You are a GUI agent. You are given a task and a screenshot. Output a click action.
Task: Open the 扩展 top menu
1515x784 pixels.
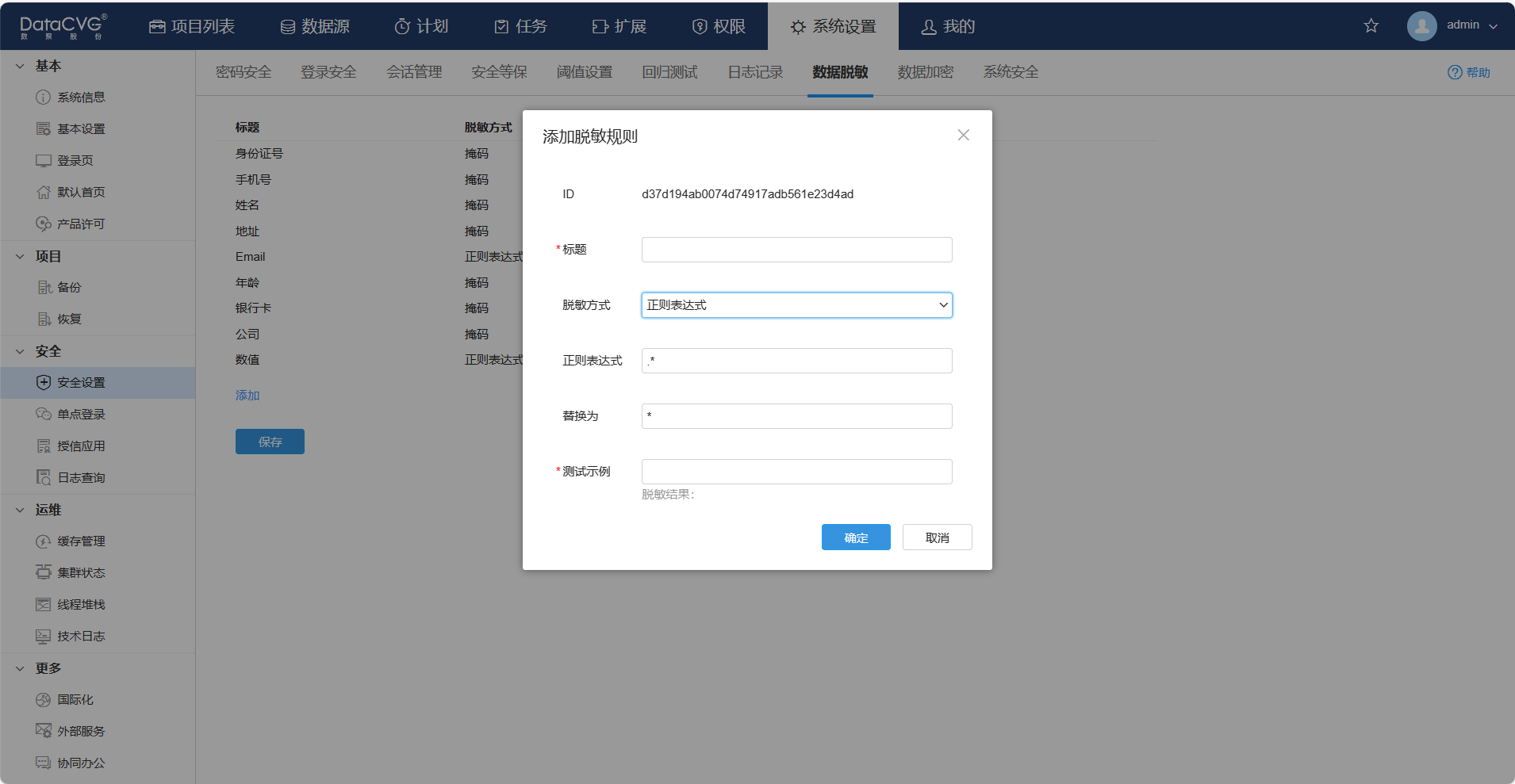coord(619,26)
